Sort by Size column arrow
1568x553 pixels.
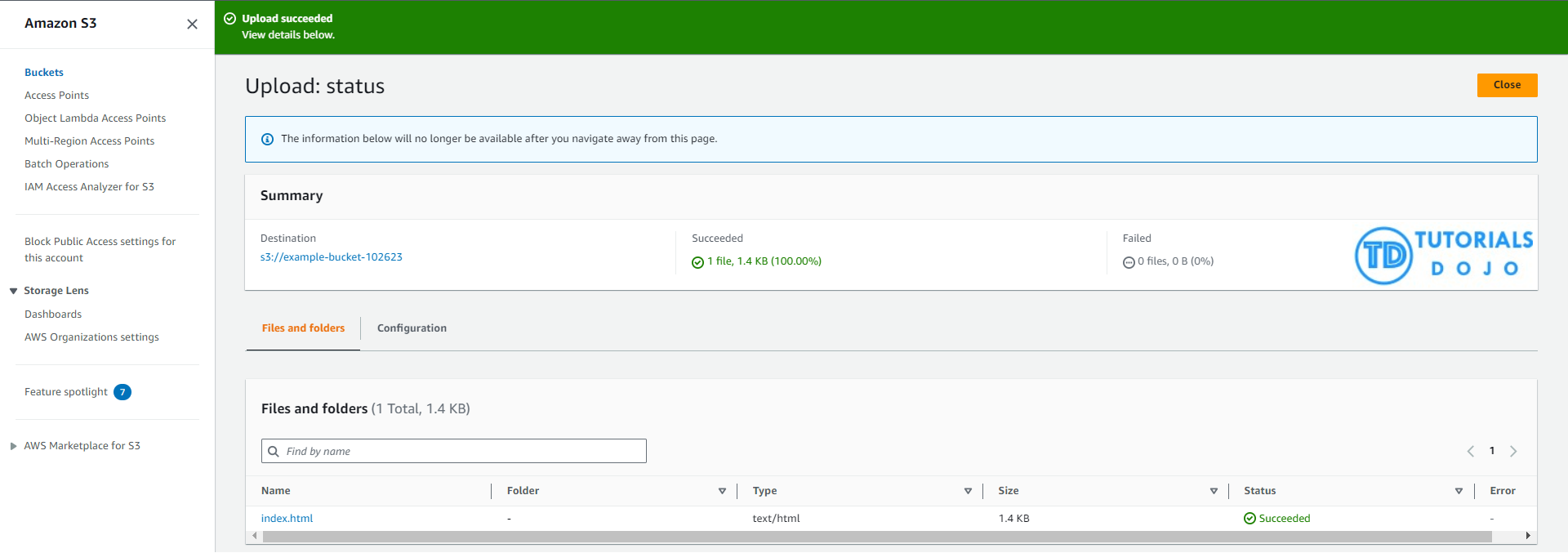[1214, 491]
